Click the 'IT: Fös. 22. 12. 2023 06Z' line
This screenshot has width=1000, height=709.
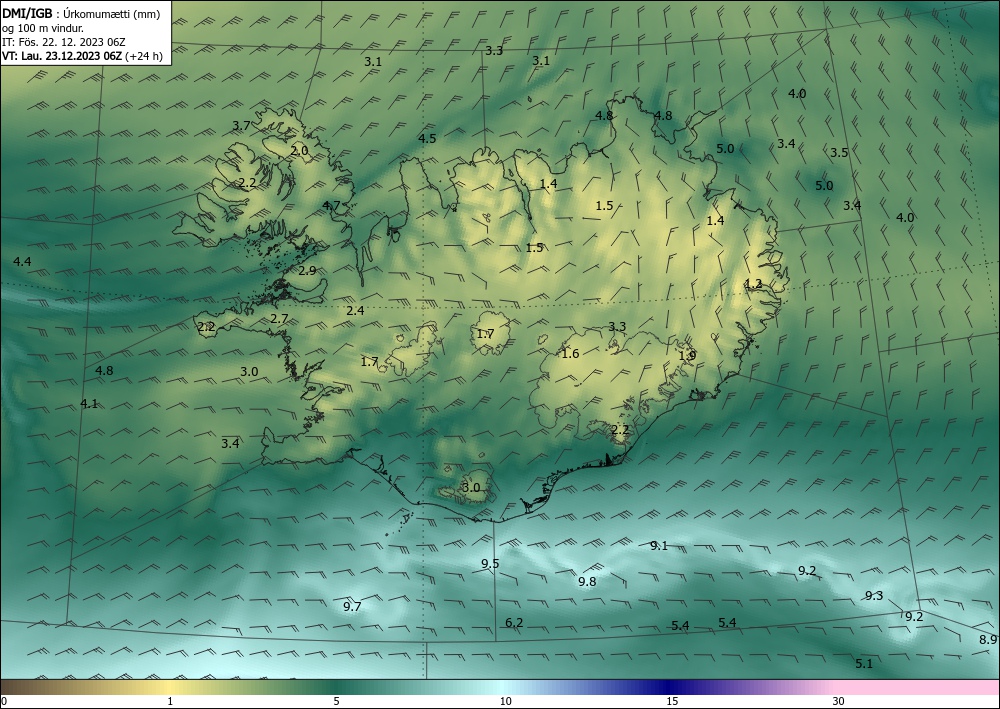coord(64,42)
